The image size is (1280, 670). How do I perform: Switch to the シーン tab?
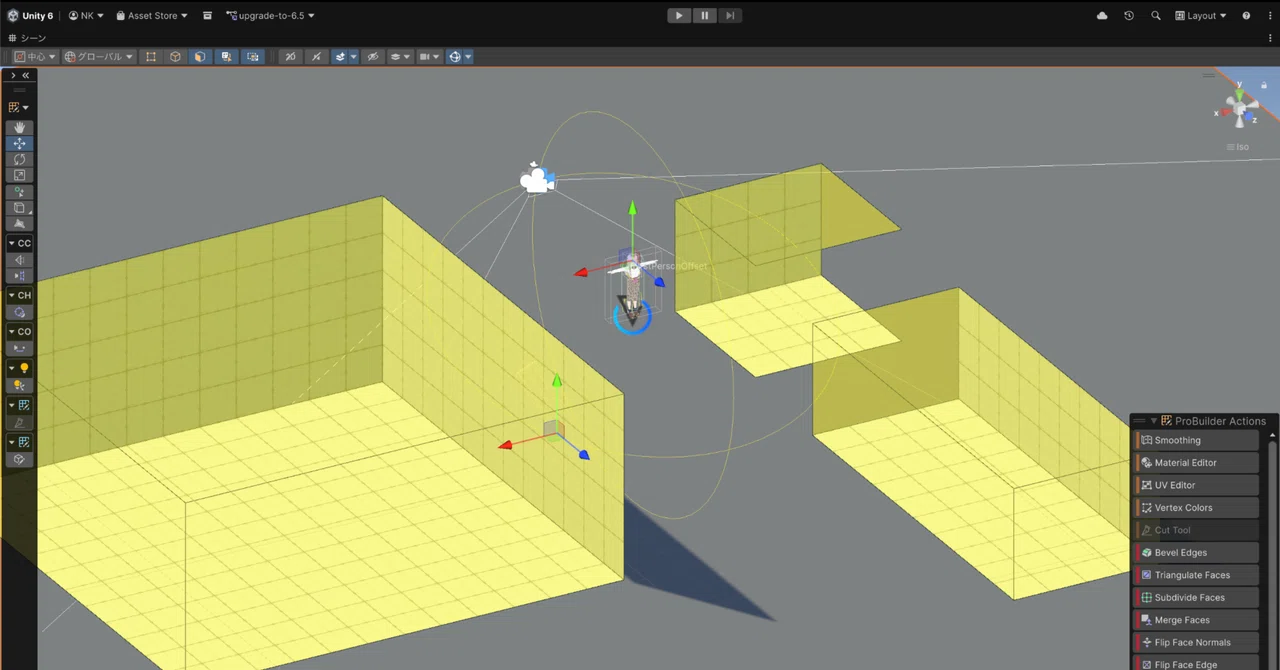(27, 38)
